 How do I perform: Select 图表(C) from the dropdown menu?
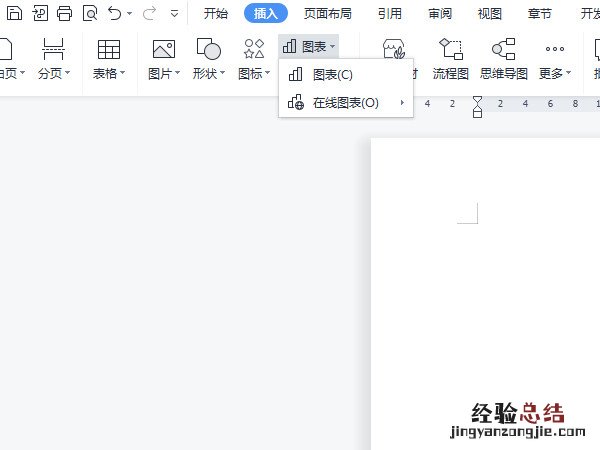332,75
